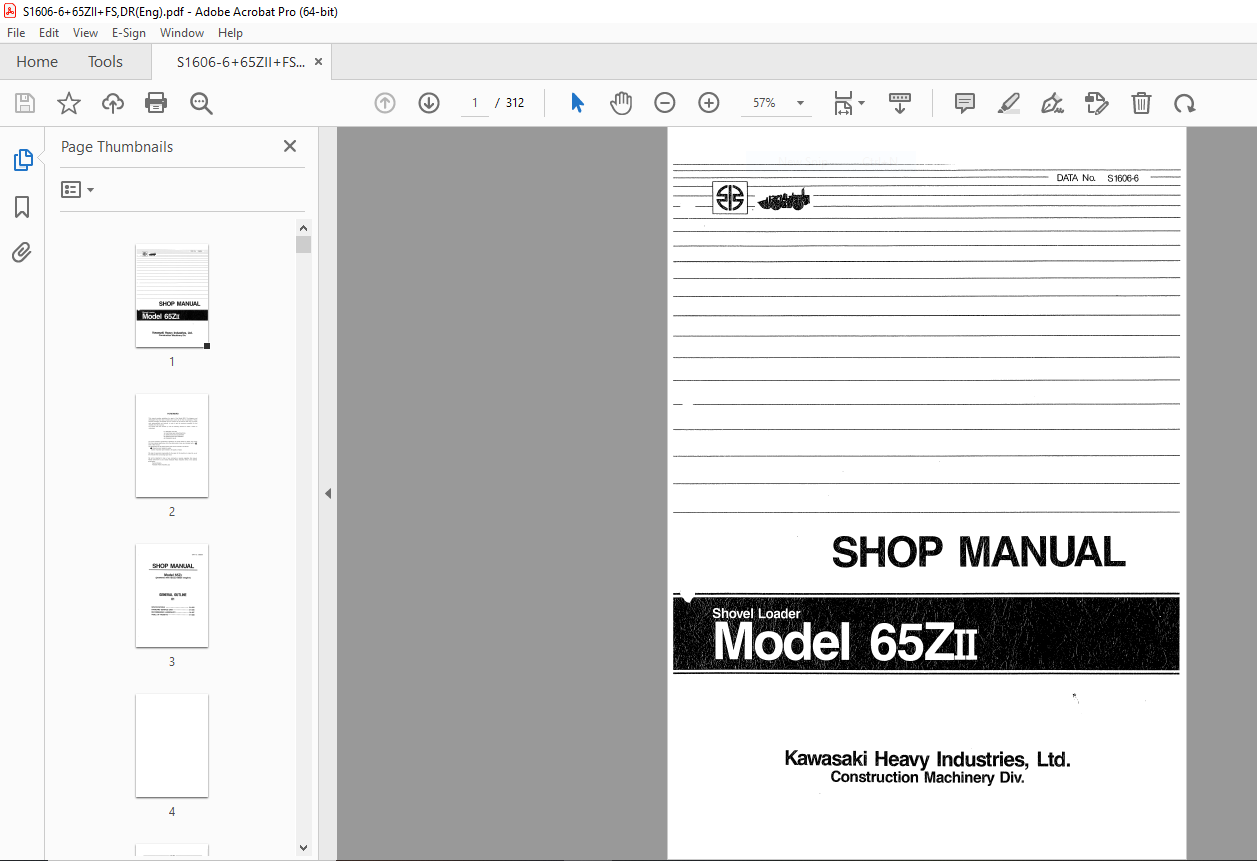Click the Delete trash icon

(x=1141, y=103)
